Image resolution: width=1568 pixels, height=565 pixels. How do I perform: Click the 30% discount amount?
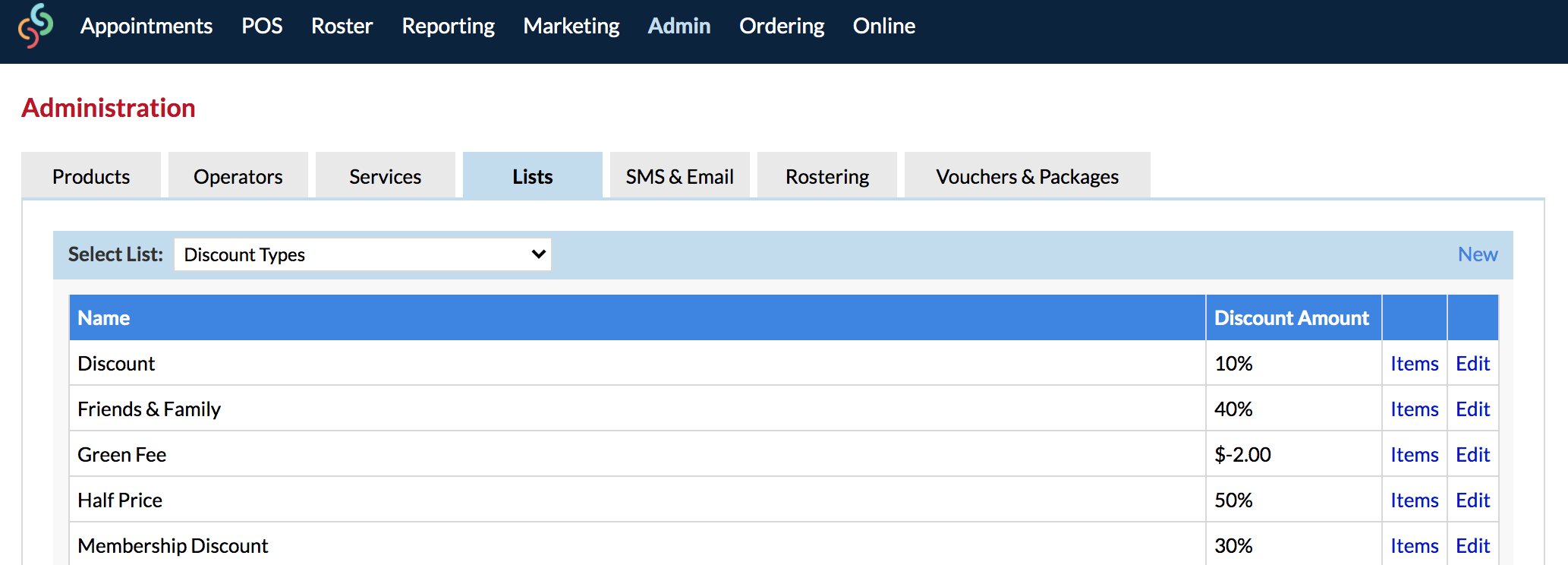point(1233,546)
